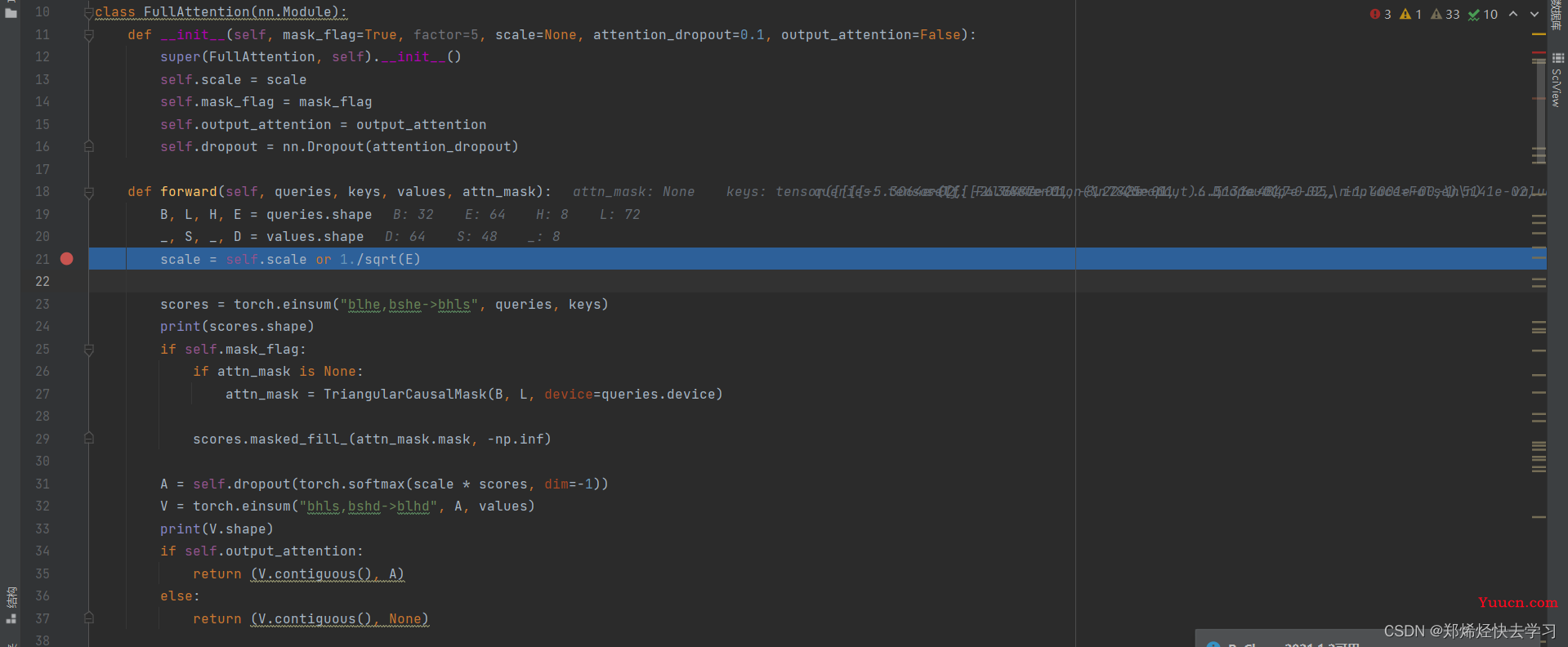Open the SciView side panel
The height and width of the screenshot is (647, 1568).
[x=1557, y=80]
